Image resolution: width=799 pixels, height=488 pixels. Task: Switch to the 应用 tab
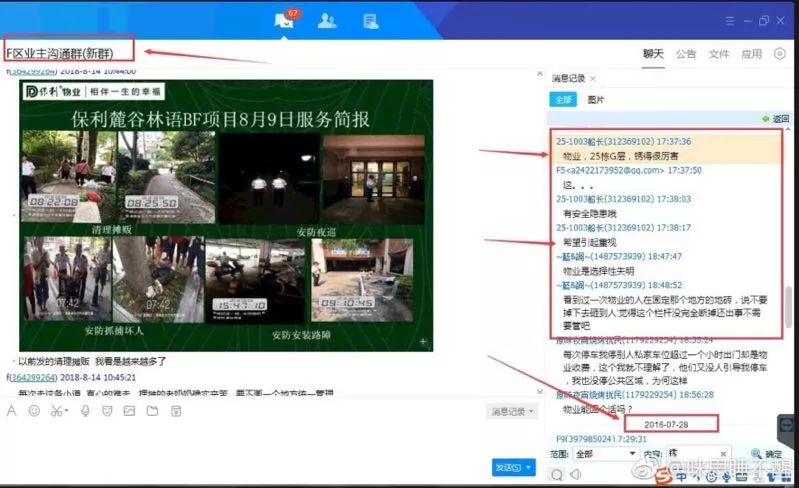click(x=752, y=54)
